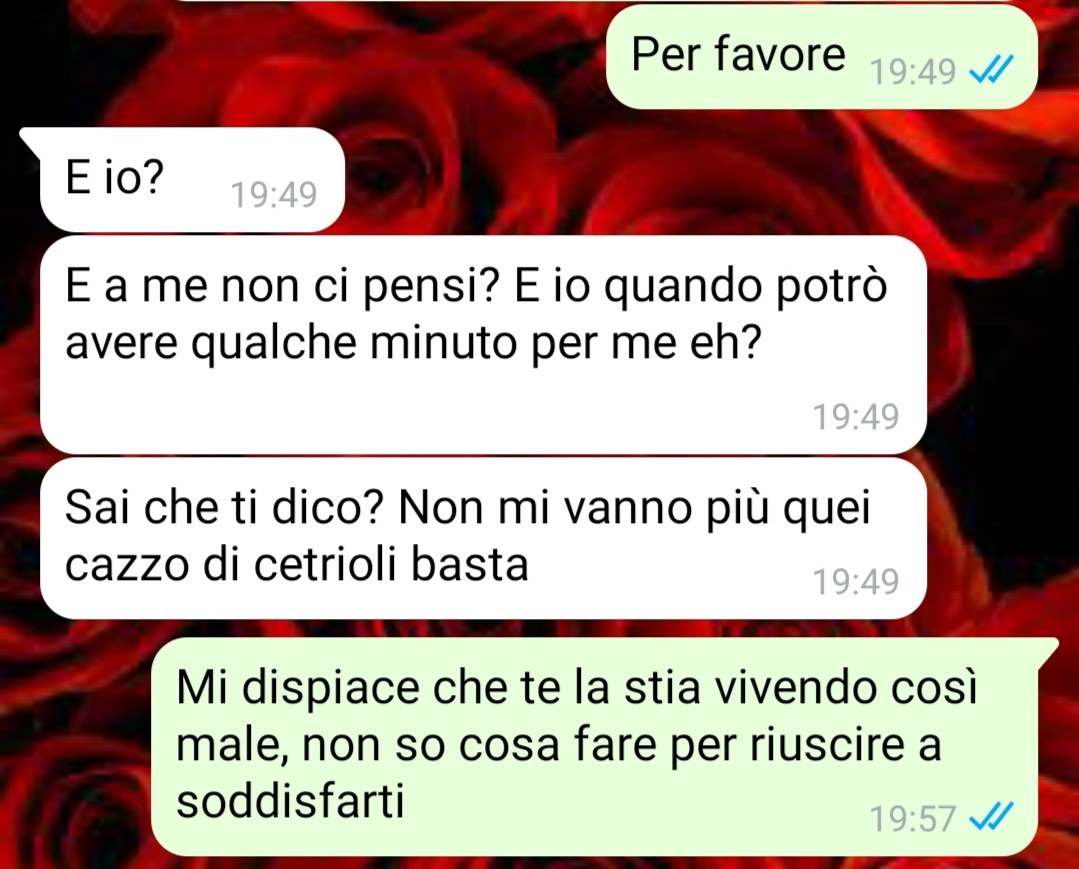The height and width of the screenshot is (869, 1079).
Task: Tap the blank space inside the "E a me" bubble
Action: tap(413, 413)
